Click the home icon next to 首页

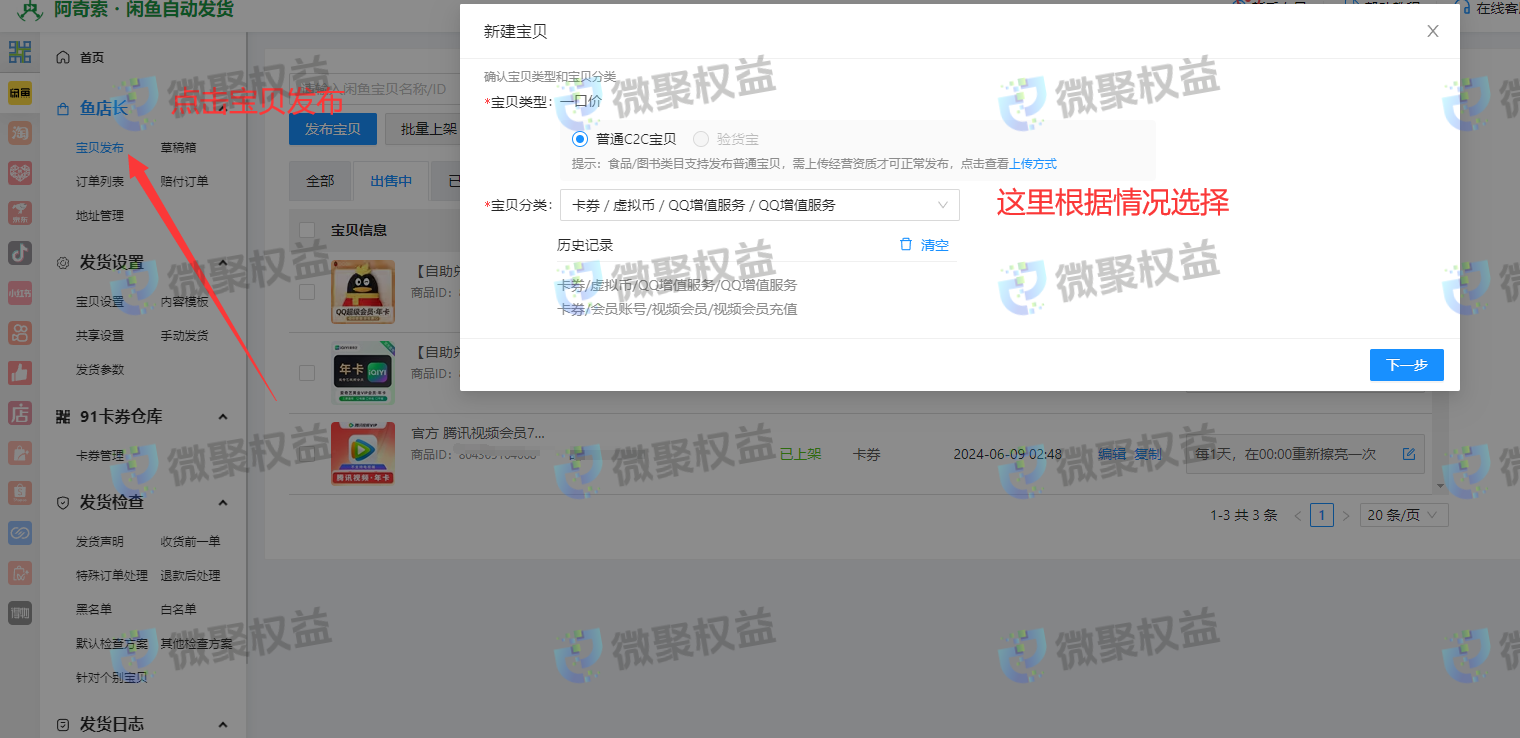click(x=63, y=57)
